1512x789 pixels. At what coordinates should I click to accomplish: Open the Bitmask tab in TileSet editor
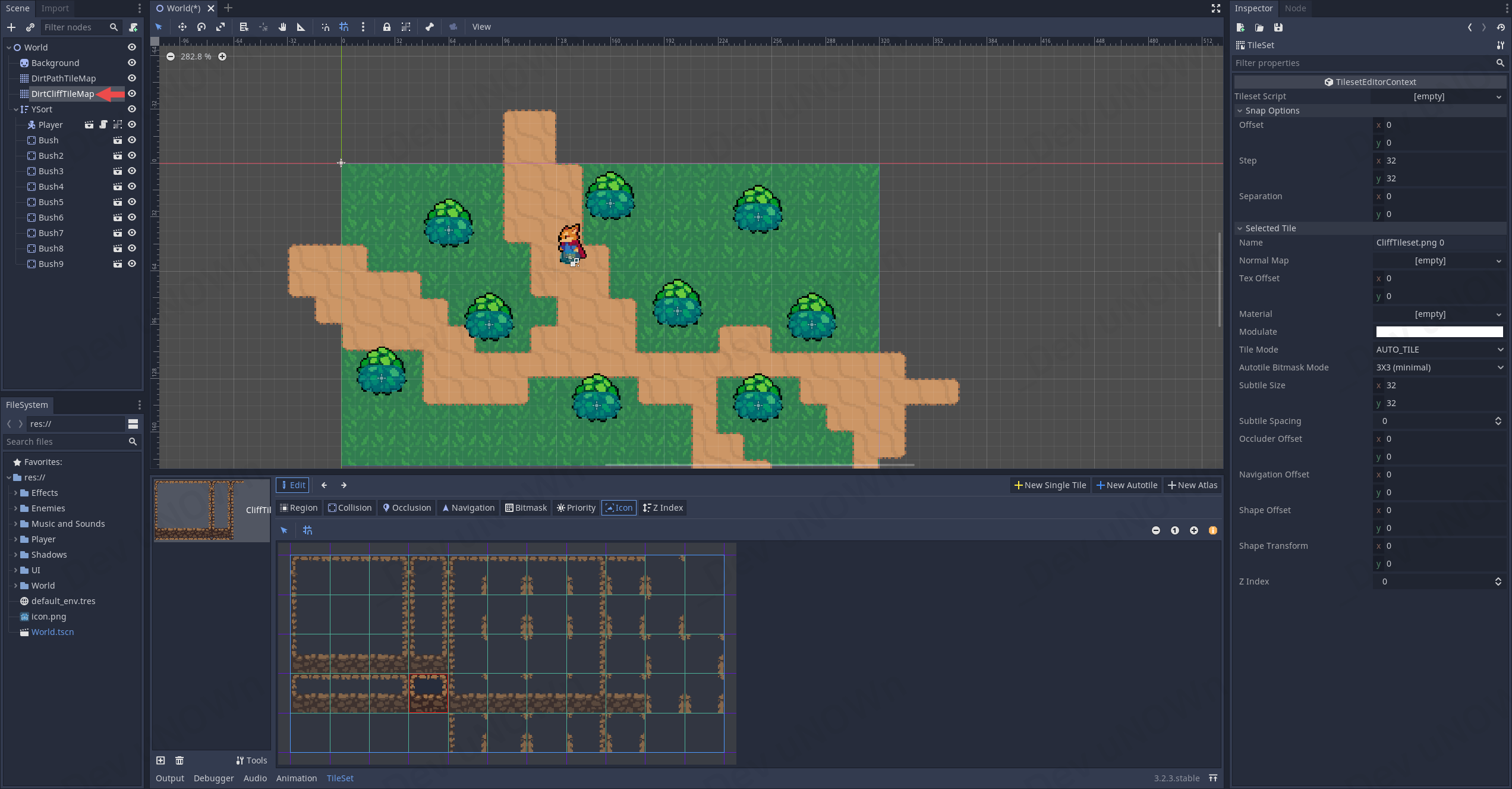[x=526, y=508]
